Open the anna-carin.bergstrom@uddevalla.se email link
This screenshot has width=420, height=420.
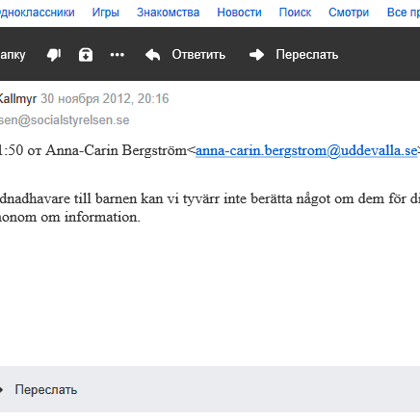306,150
